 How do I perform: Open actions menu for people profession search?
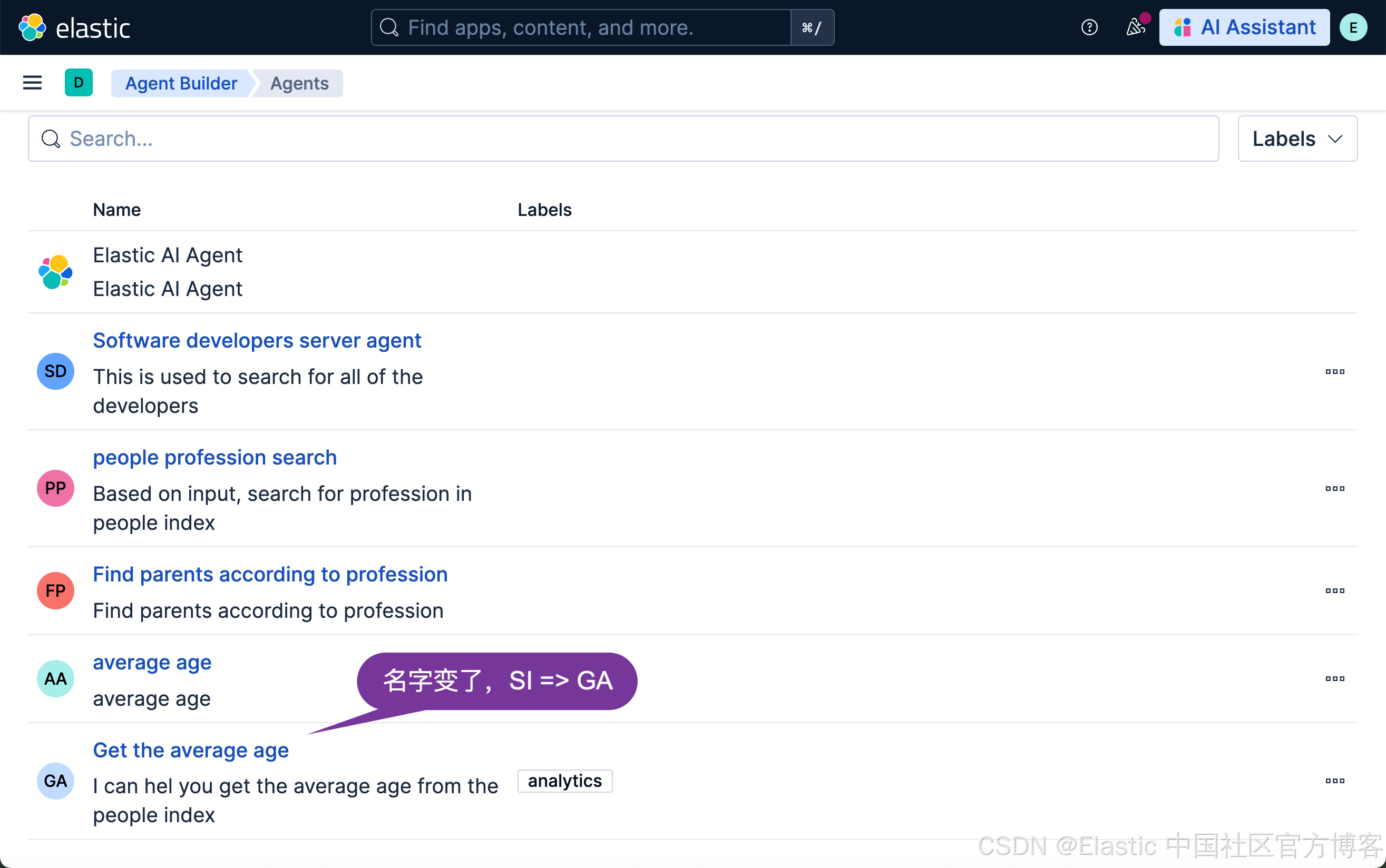pyautogui.click(x=1334, y=489)
